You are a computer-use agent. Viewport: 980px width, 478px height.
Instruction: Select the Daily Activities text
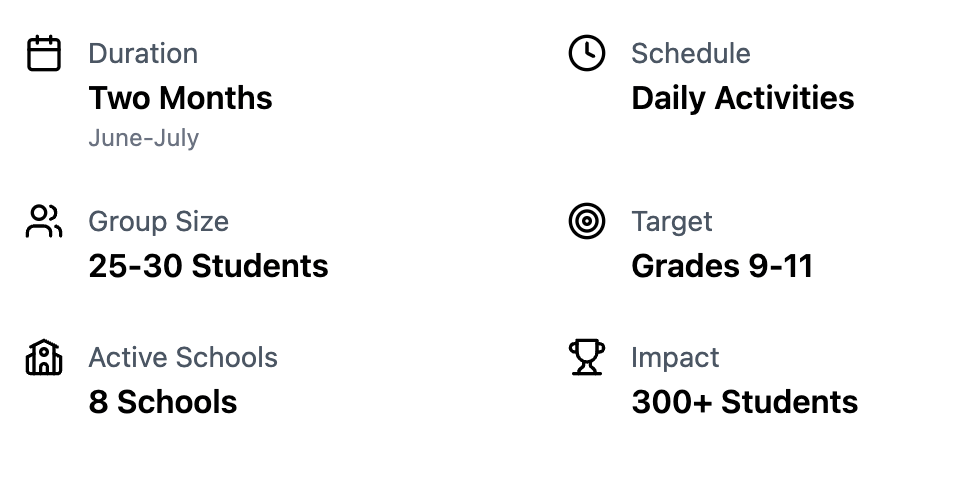(743, 98)
